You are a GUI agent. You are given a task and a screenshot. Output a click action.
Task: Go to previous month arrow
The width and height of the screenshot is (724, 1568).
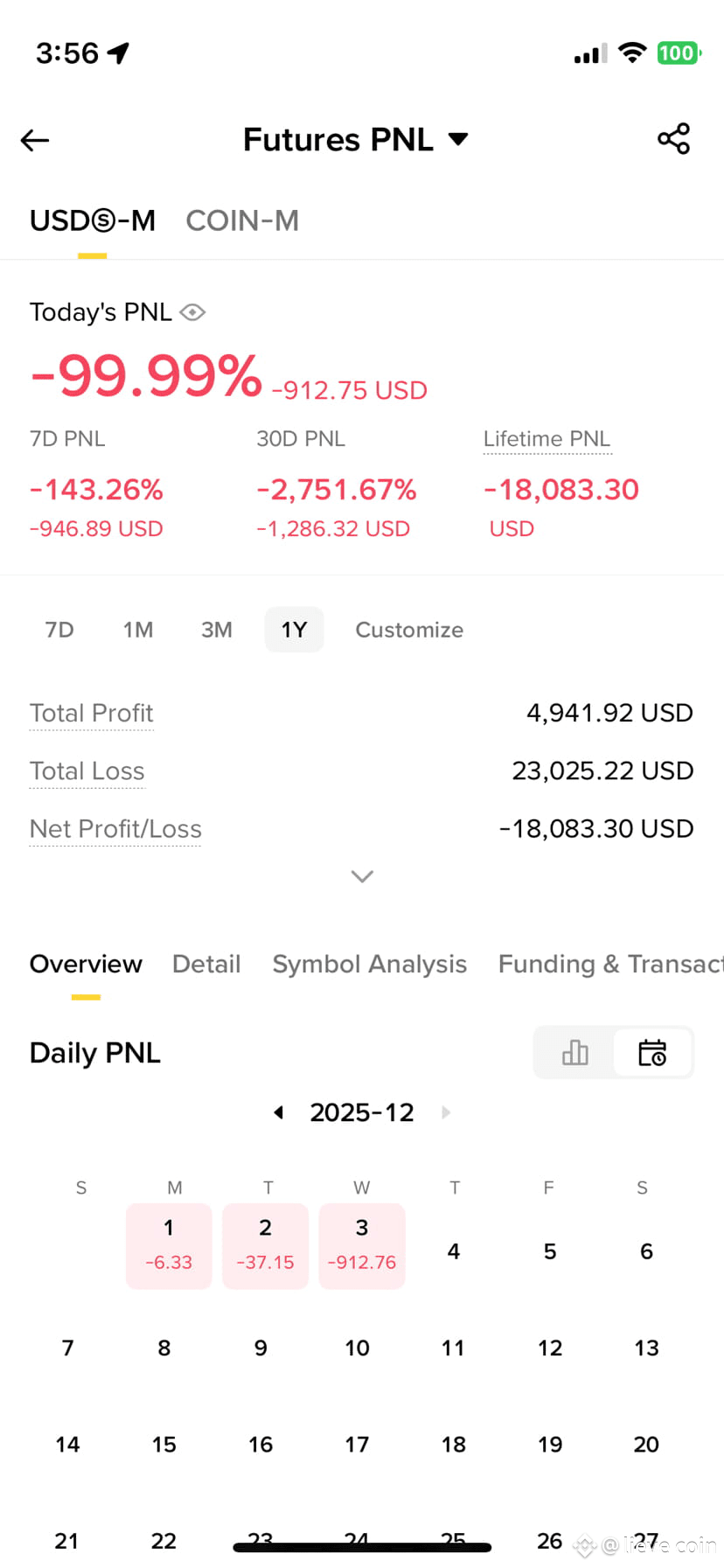278,1112
